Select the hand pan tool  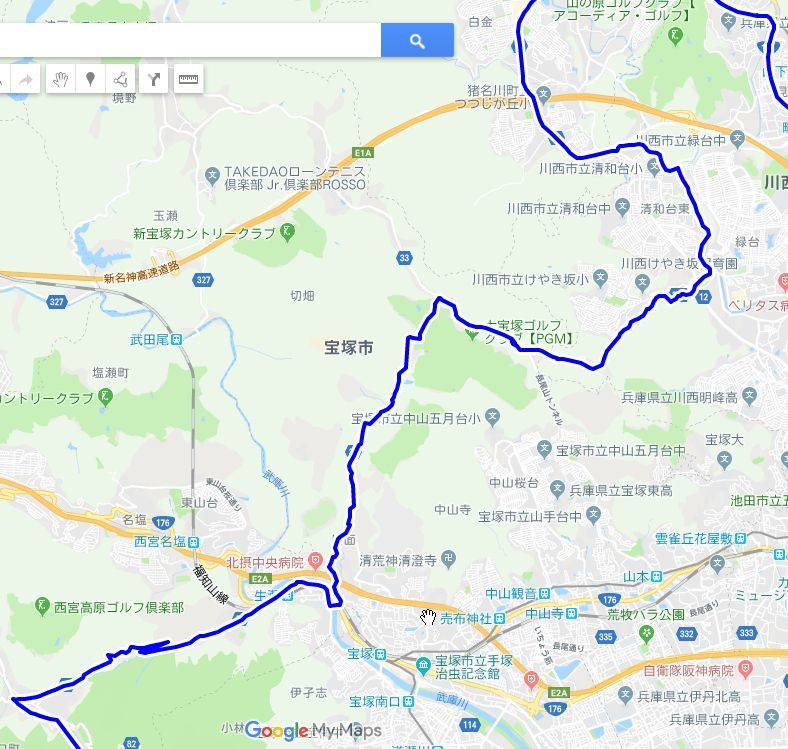(x=60, y=79)
